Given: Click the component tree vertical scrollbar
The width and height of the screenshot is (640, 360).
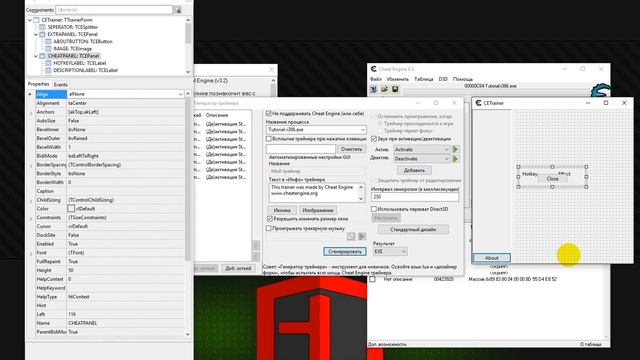Looking at the screenshot, I should pos(188,45).
